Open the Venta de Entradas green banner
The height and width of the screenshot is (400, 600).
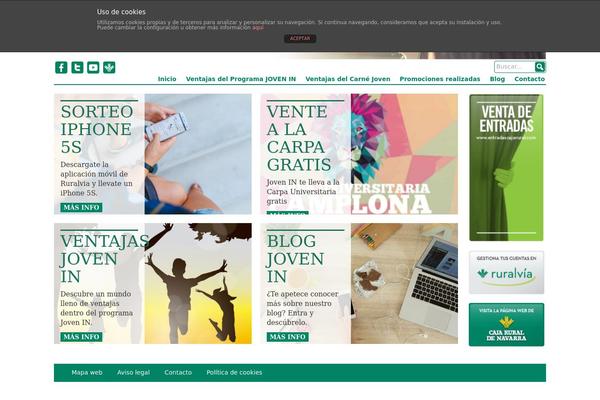point(506,168)
